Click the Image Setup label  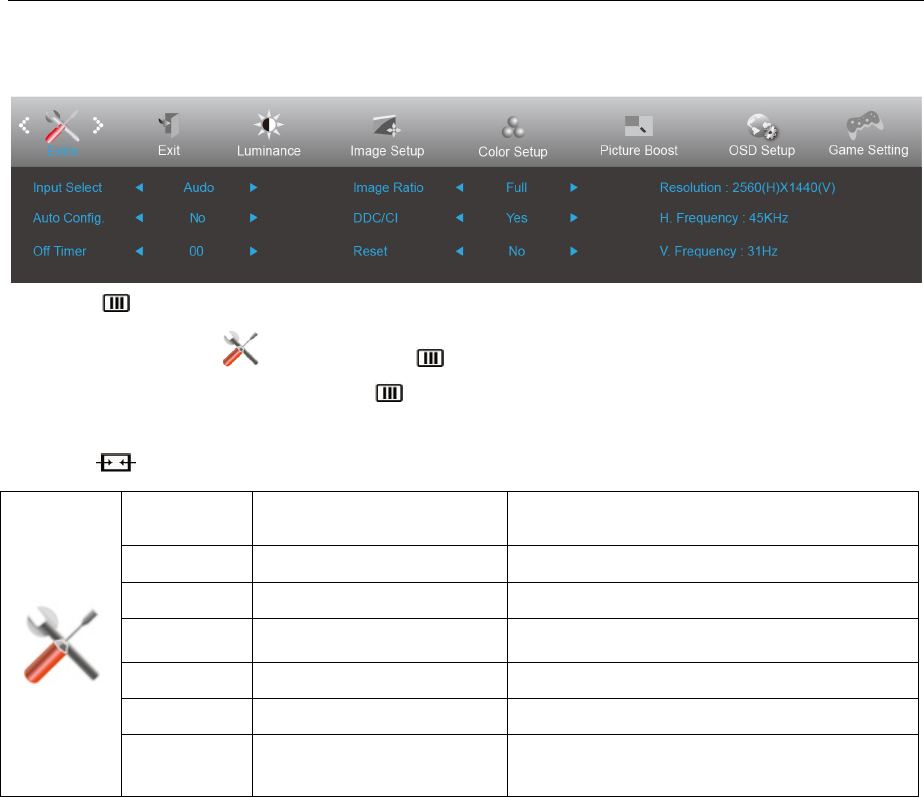[387, 151]
